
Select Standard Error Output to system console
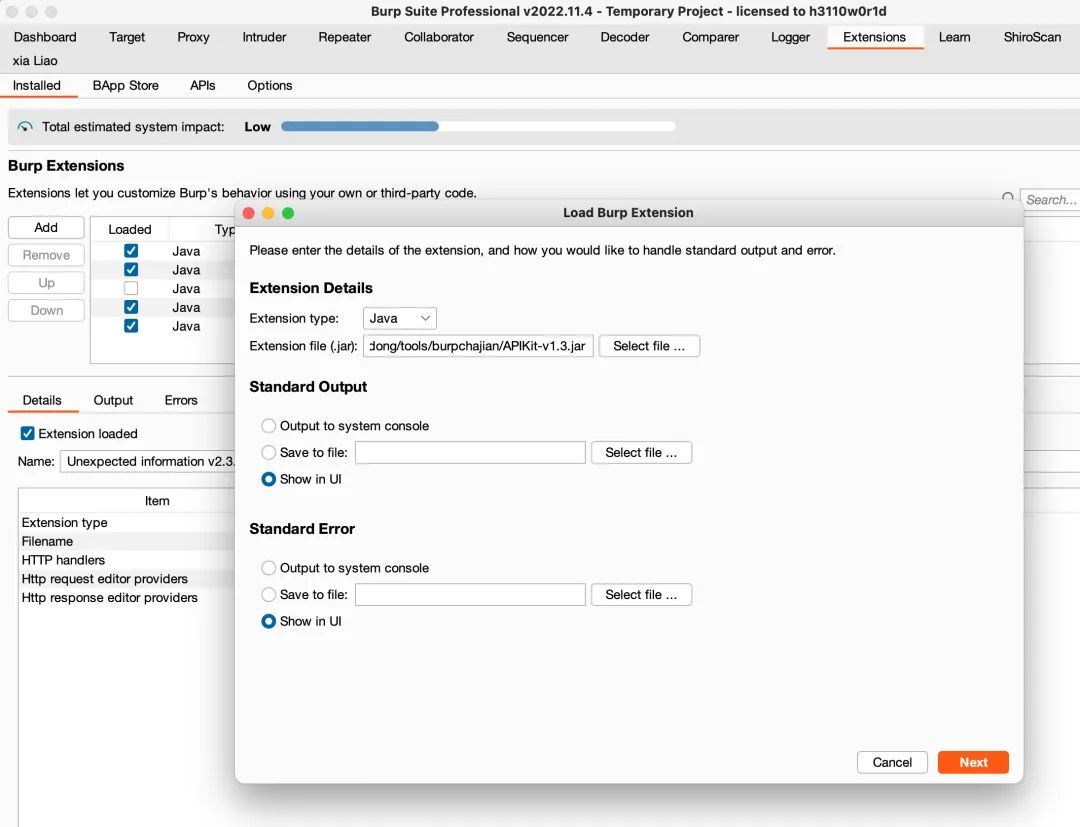pyautogui.click(x=269, y=568)
